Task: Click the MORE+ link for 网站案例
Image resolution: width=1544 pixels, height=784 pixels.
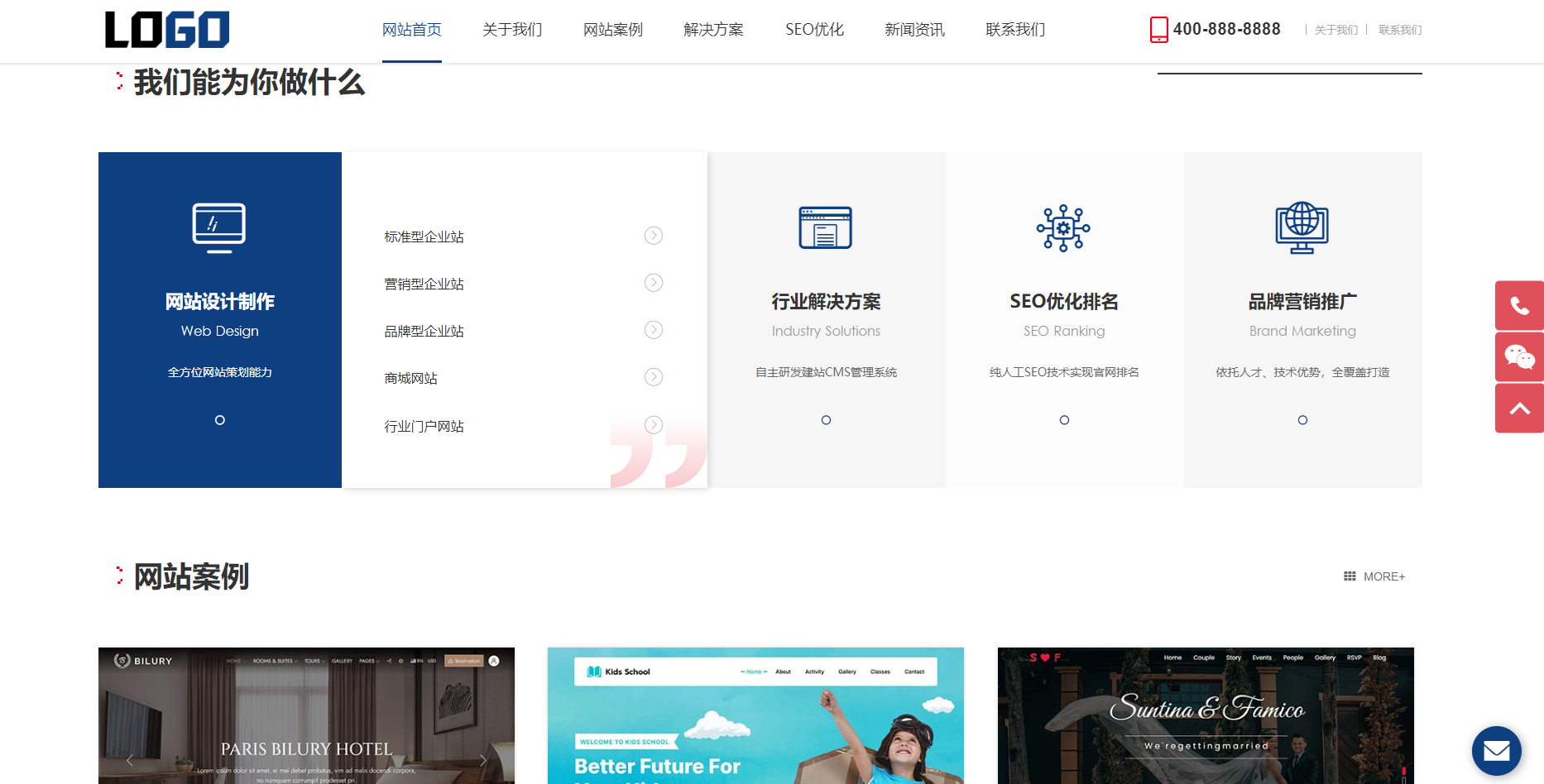Action: [x=1383, y=576]
